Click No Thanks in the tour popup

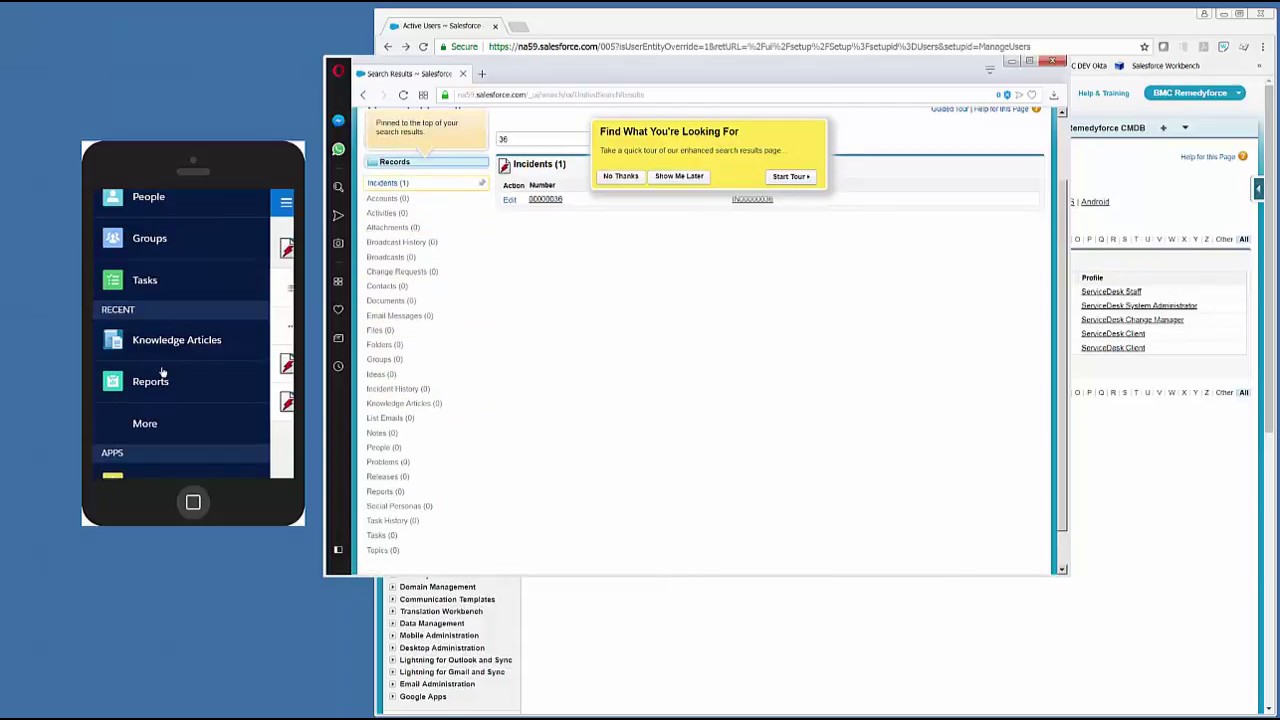[620, 176]
